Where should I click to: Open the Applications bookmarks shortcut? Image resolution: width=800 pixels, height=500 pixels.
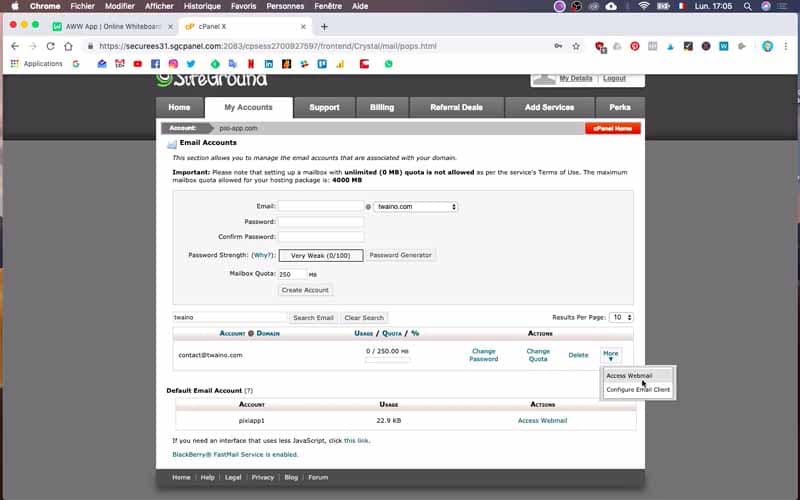36,64
